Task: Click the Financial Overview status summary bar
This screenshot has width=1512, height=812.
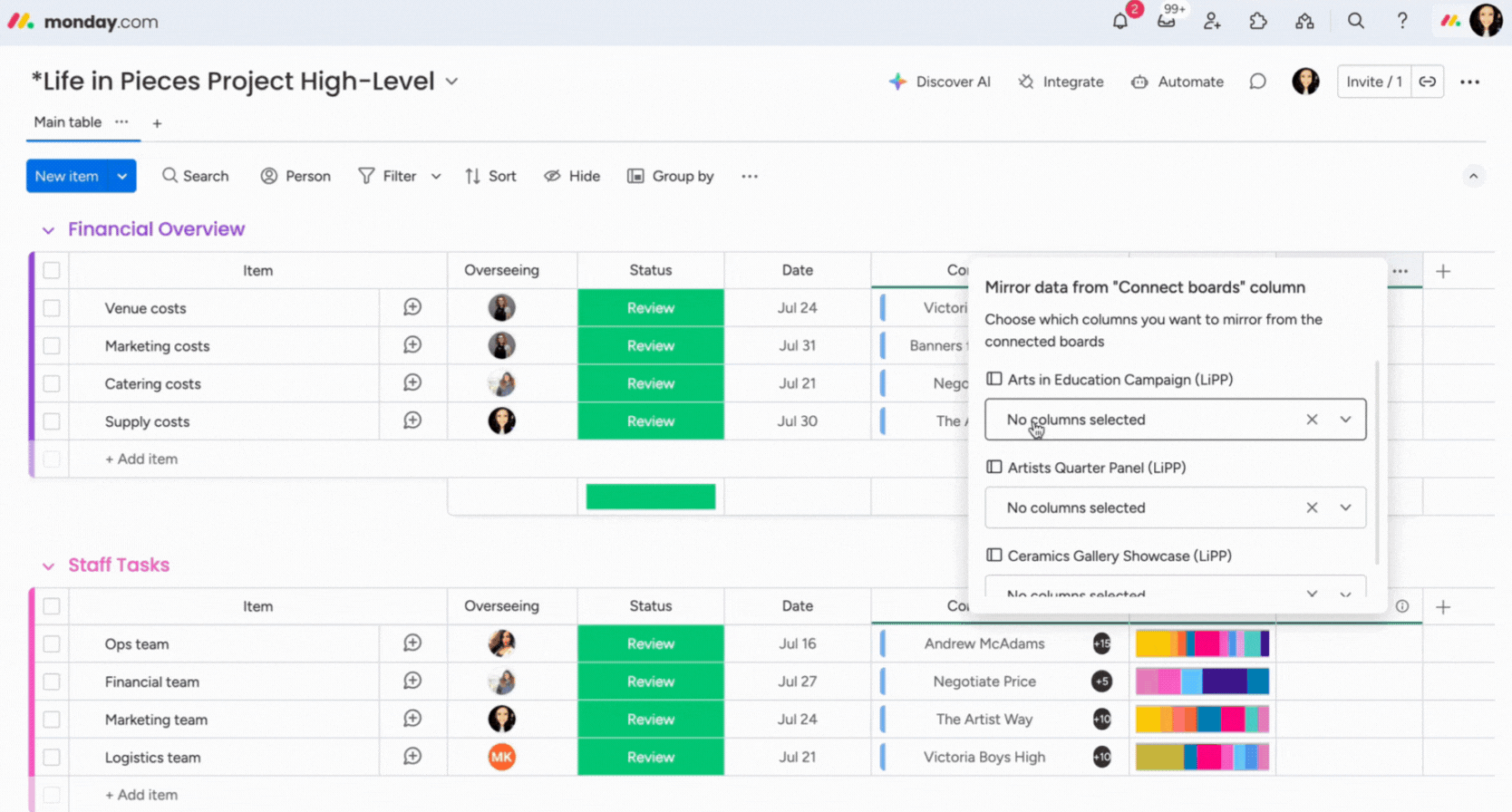Action: point(651,497)
